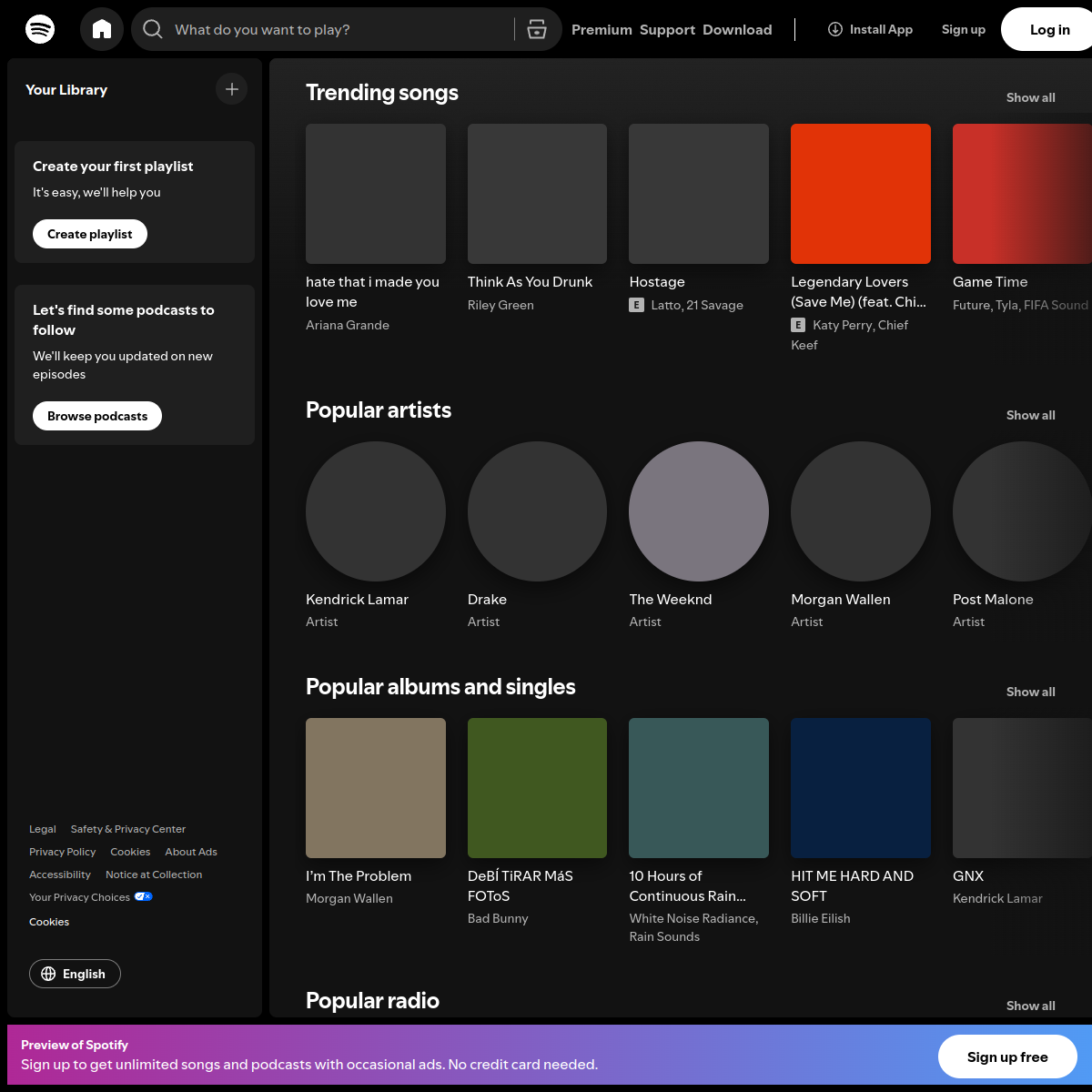
Task: Show all Popular artists
Action: 1030,415
